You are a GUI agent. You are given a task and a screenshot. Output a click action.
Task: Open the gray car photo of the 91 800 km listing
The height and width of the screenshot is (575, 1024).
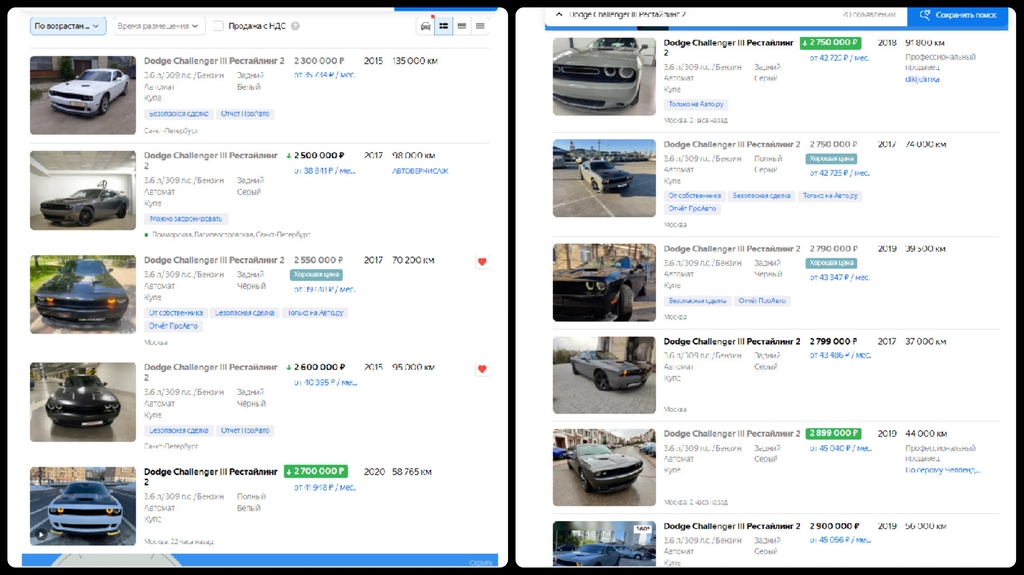click(x=604, y=76)
